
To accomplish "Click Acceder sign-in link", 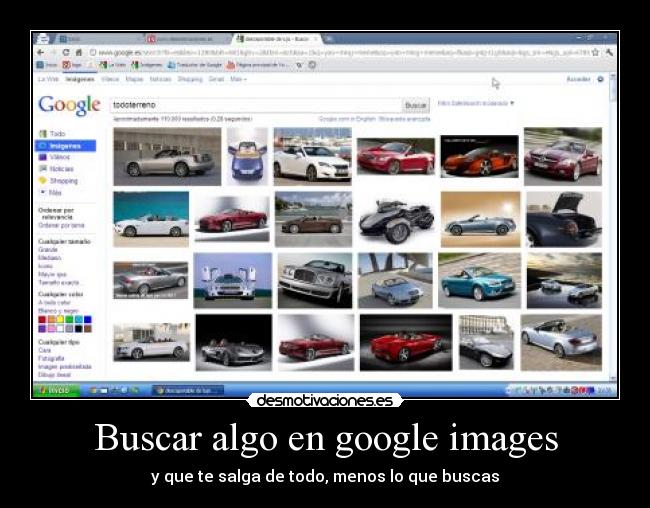I will [x=578, y=79].
